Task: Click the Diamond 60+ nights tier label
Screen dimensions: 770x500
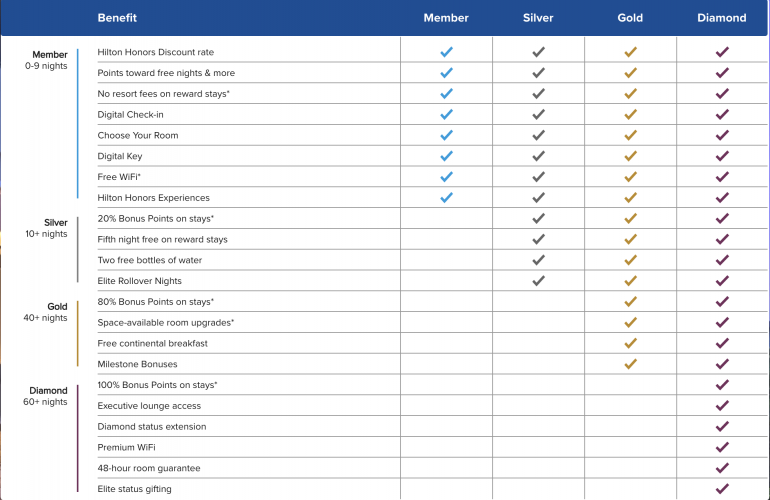Action: pyautogui.click(x=47, y=396)
